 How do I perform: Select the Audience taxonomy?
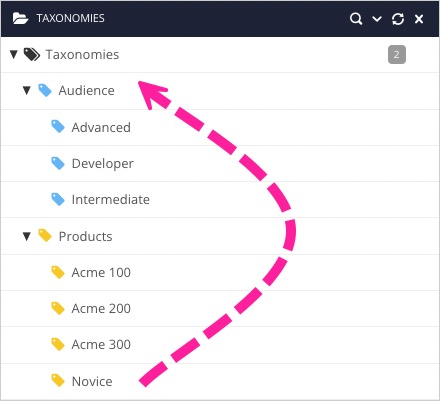(87, 91)
